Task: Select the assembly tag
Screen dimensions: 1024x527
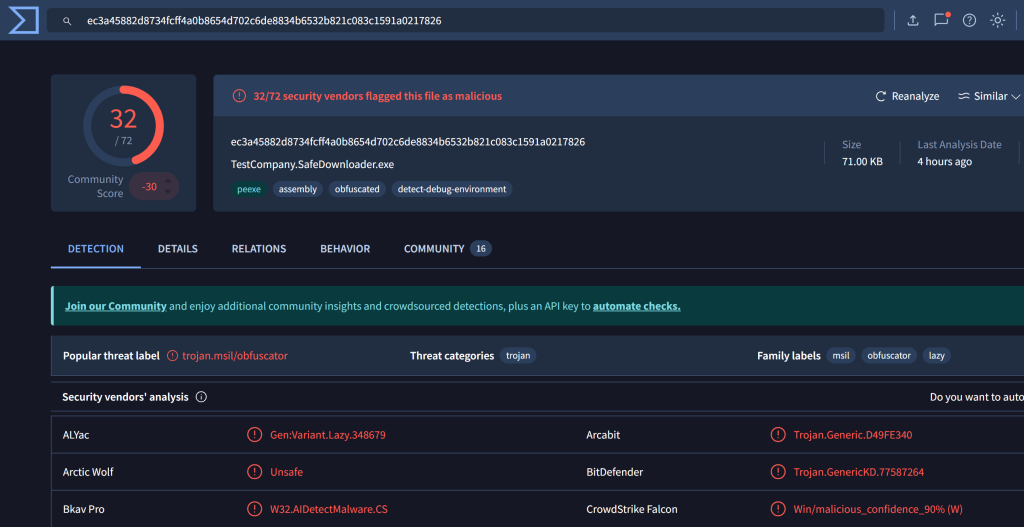Action: [x=298, y=189]
